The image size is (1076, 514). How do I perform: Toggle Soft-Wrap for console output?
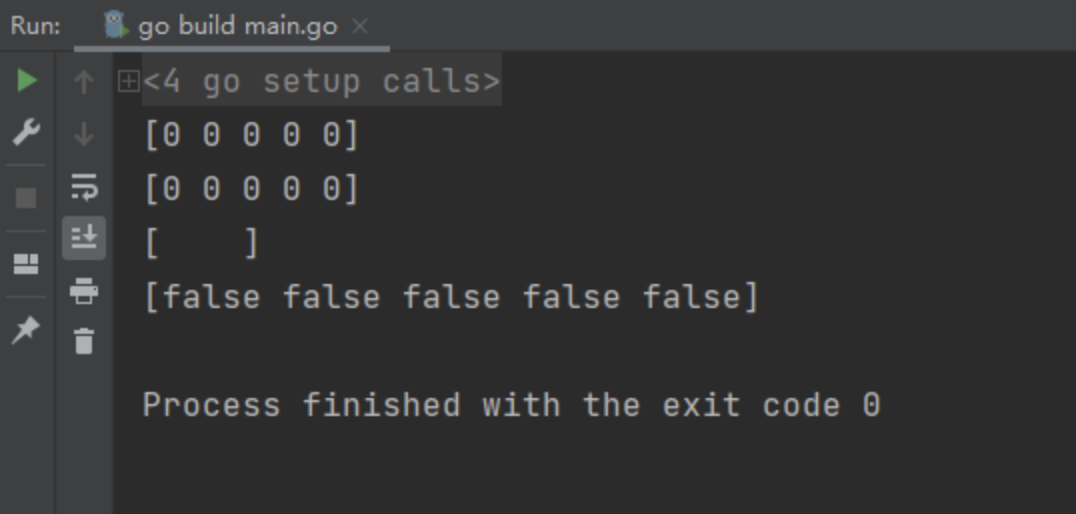coord(84,187)
